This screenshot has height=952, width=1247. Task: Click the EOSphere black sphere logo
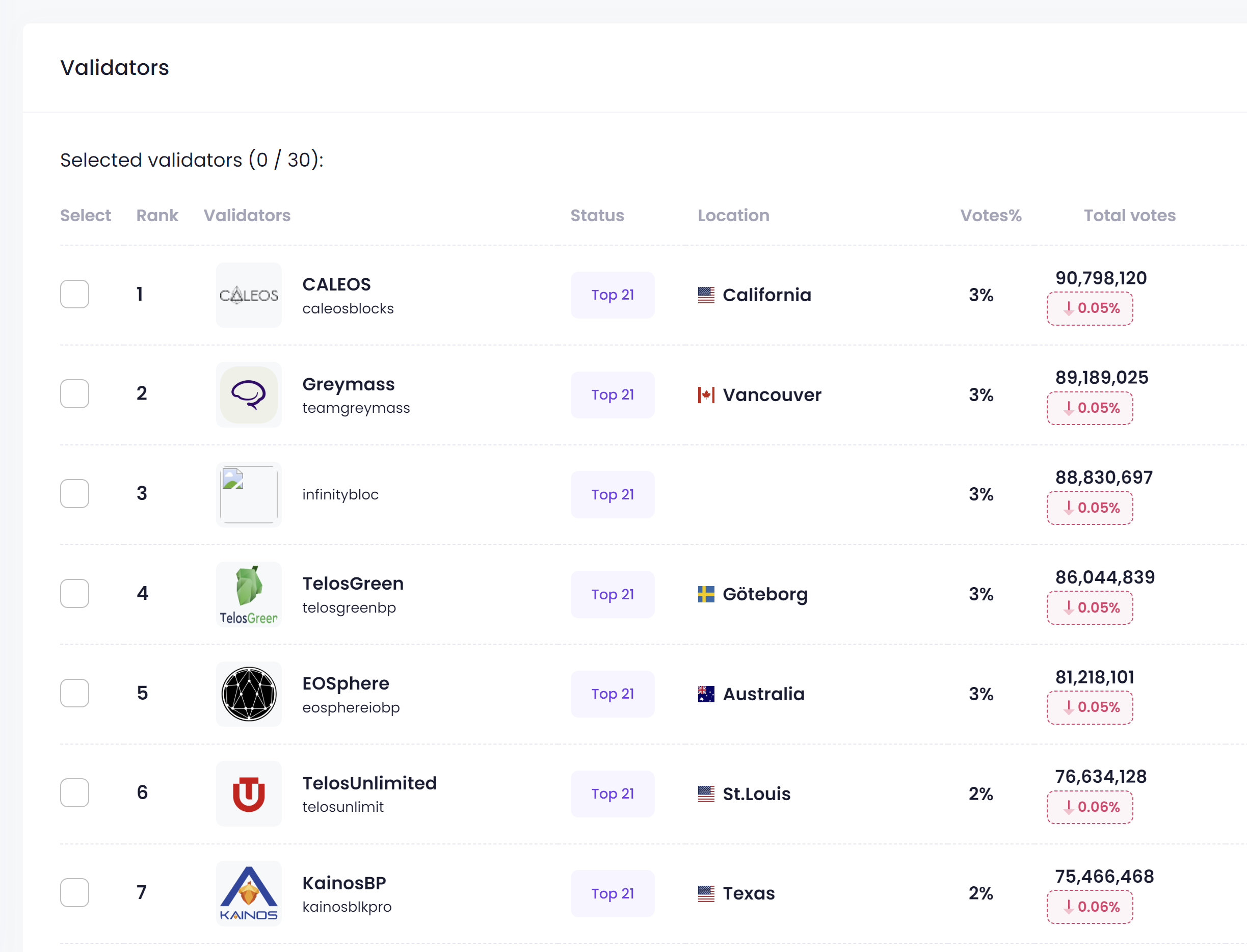tap(249, 694)
